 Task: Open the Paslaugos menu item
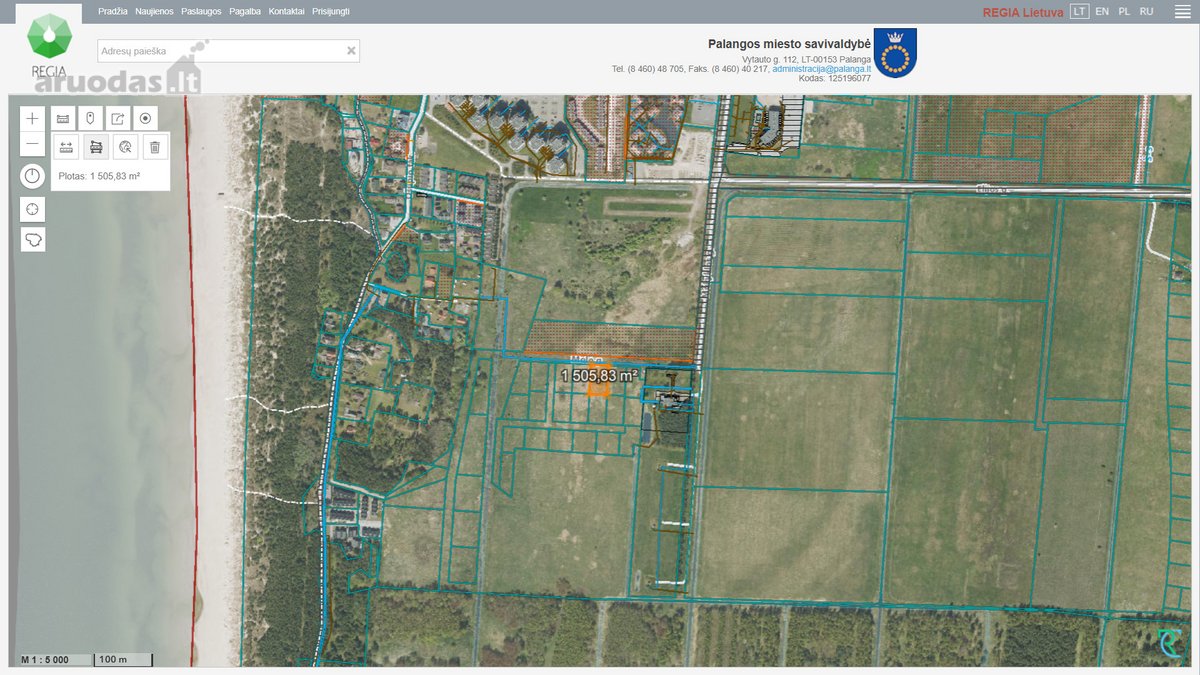tap(201, 11)
